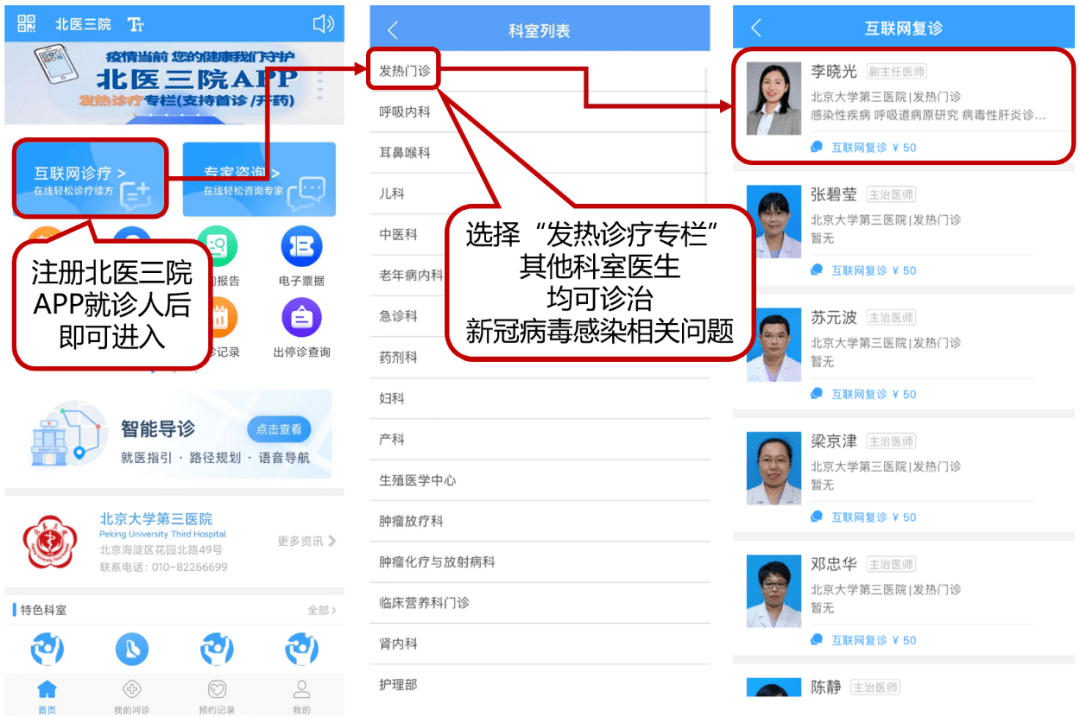Viewport: 1080px width, 717px height.
Task: Open 更多资讯 chevron link
Action: [x=307, y=541]
